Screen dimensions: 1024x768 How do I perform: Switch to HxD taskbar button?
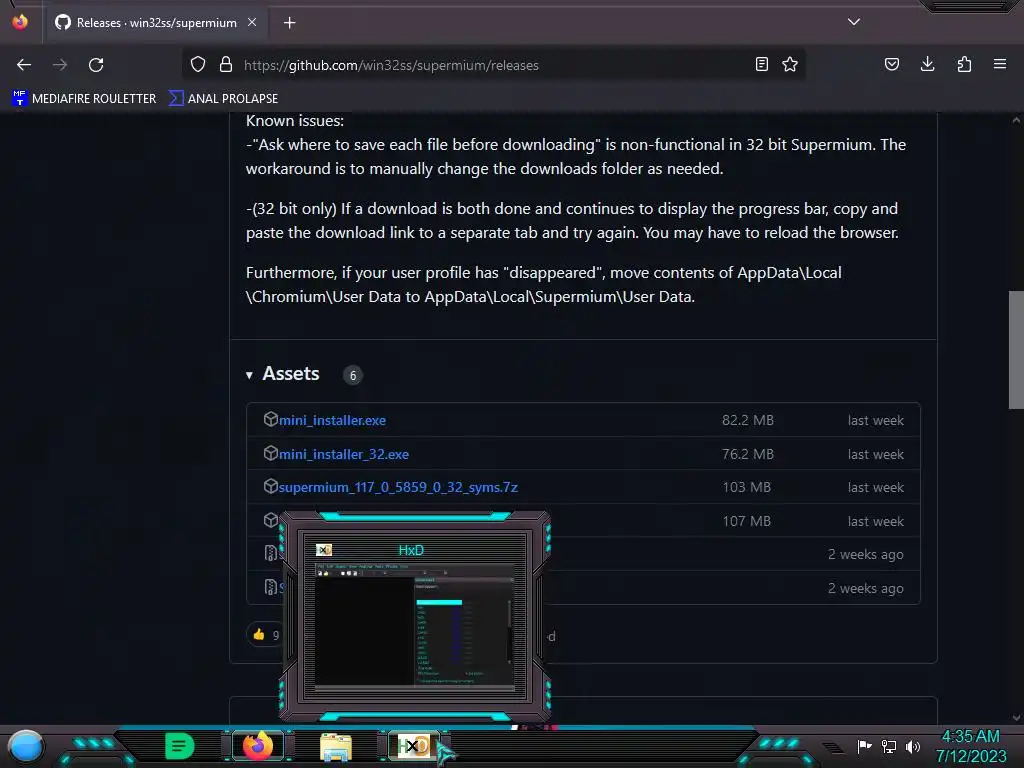pyautogui.click(x=415, y=746)
